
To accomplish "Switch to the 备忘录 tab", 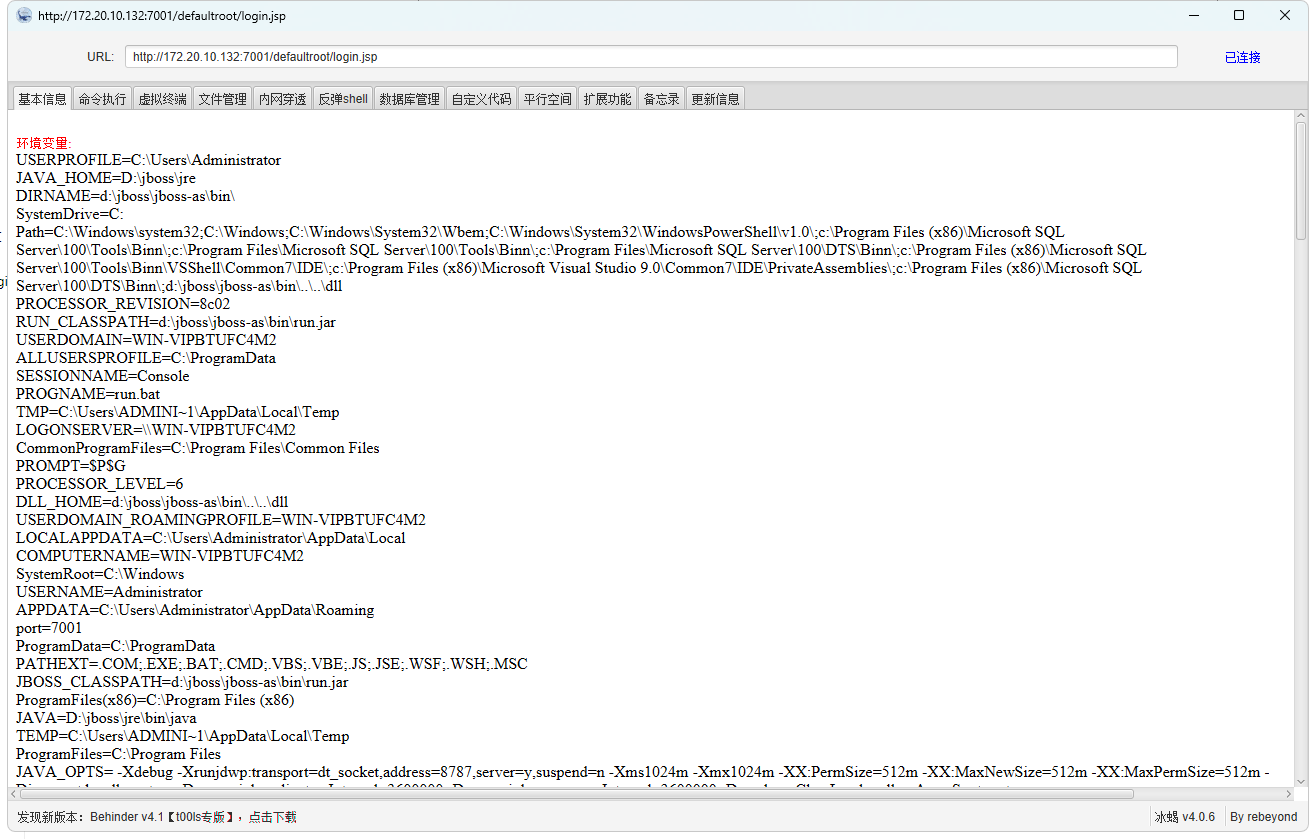I will click(661, 99).
